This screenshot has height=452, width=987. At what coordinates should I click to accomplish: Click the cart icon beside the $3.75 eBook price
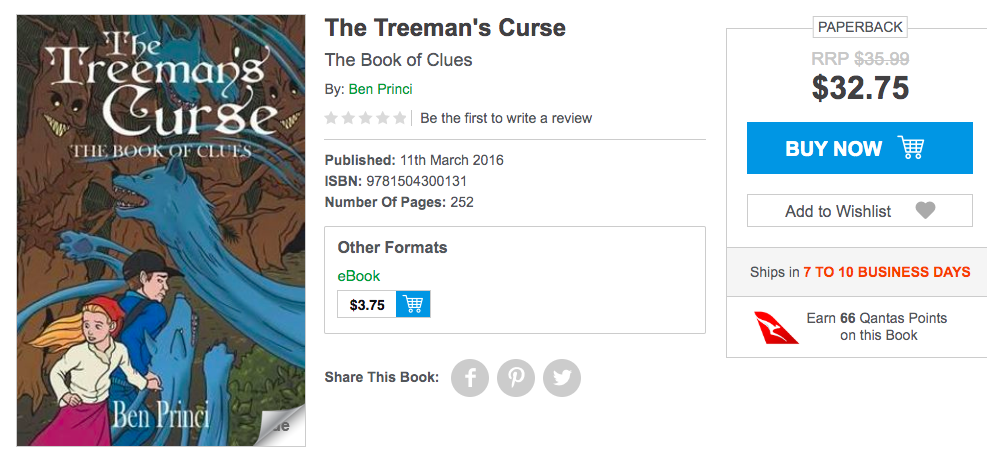(413, 304)
